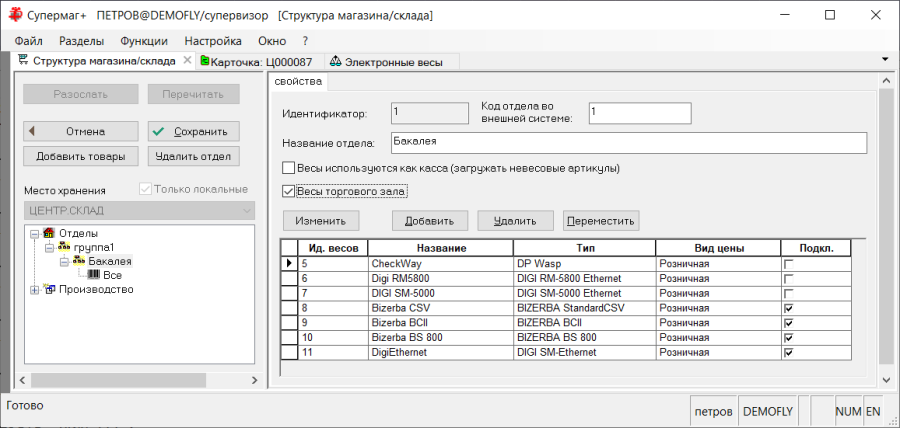The image size is (900, 428).
Task: Enable Подкл. checkbox for DIGI SM-5000 row
Action: 789,293
